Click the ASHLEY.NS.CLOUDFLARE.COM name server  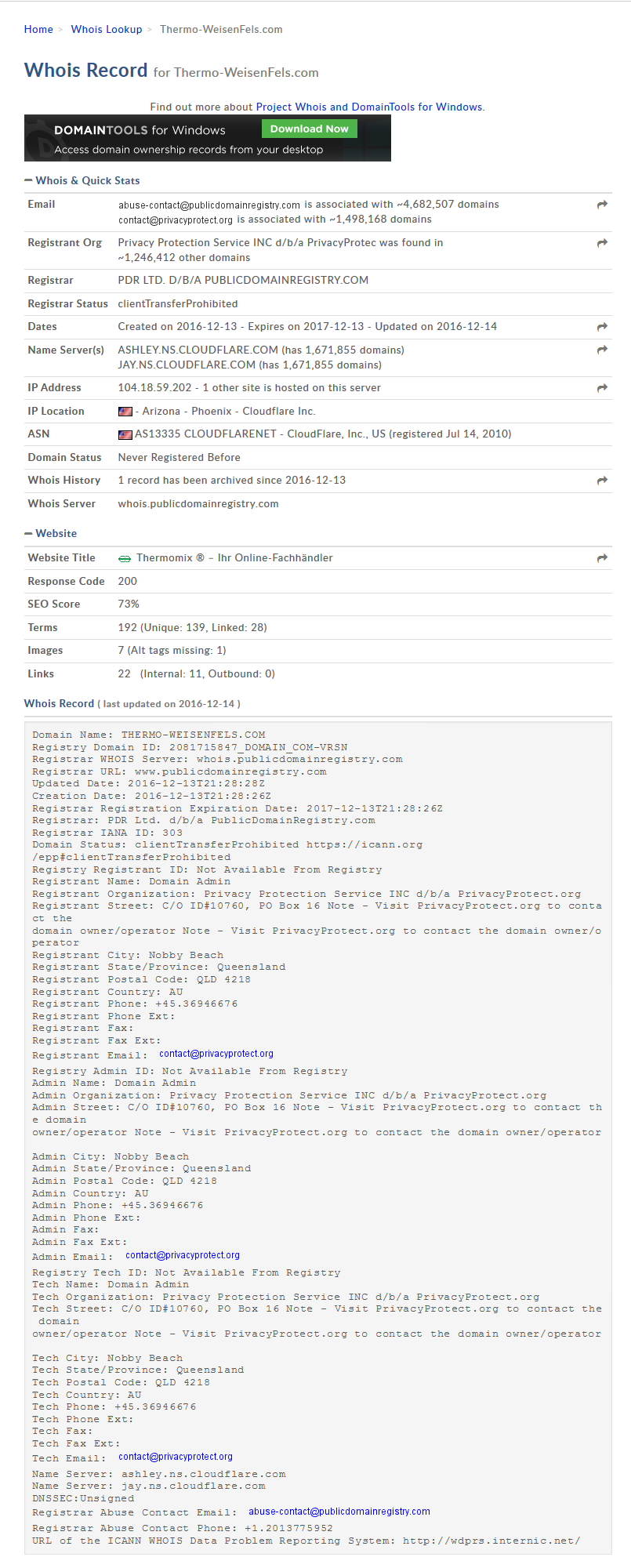click(x=198, y=350)
